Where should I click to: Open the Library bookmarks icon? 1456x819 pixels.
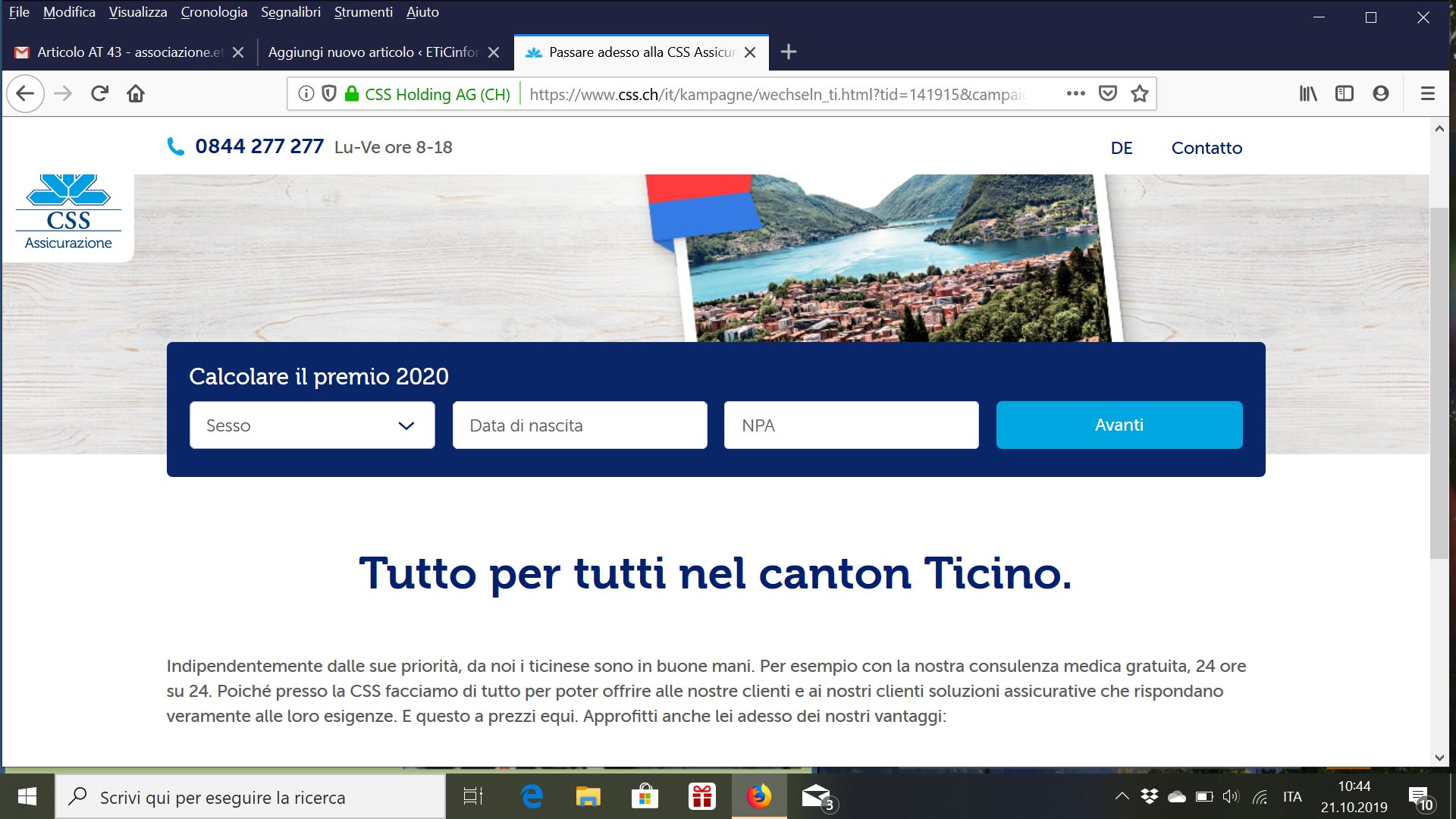point(1308,94)
